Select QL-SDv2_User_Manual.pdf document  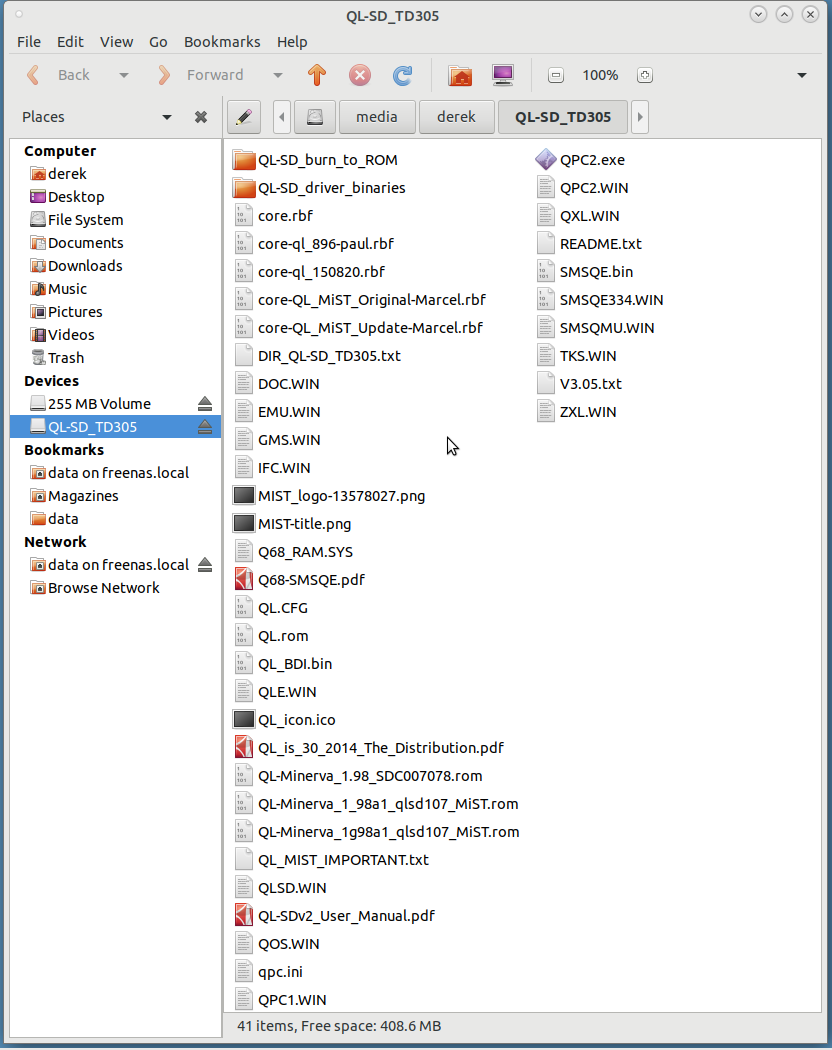(334, 916)
